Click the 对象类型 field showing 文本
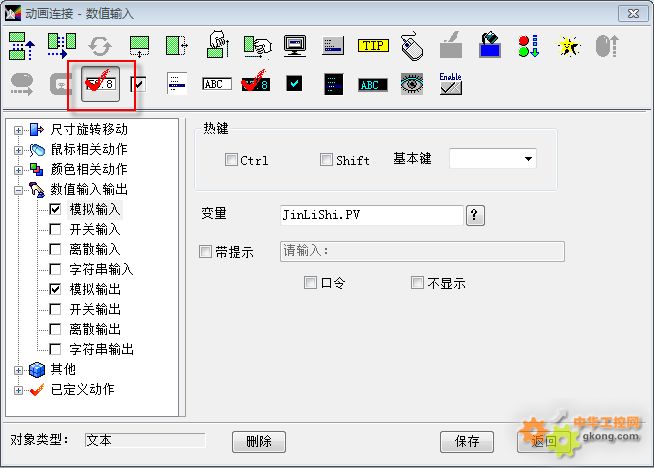 tap(145, 440)
